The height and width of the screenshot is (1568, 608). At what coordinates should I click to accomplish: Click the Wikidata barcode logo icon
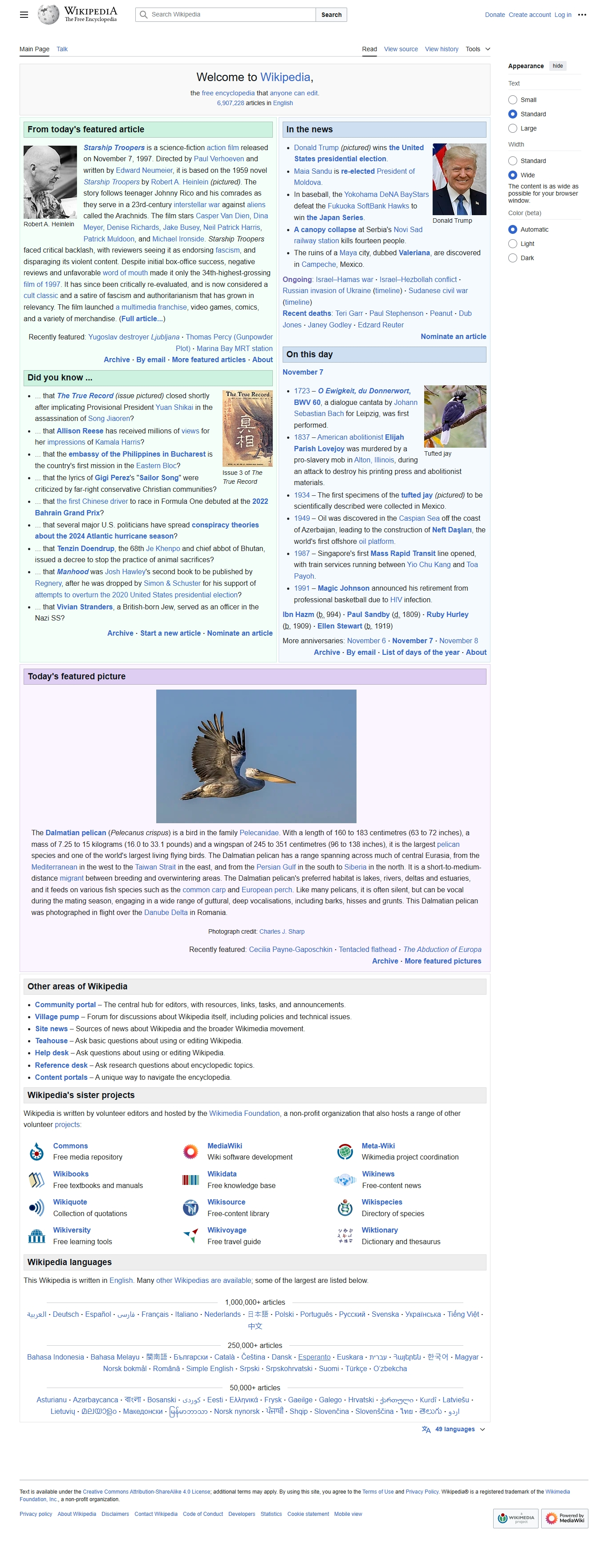tap(191, 1180)
